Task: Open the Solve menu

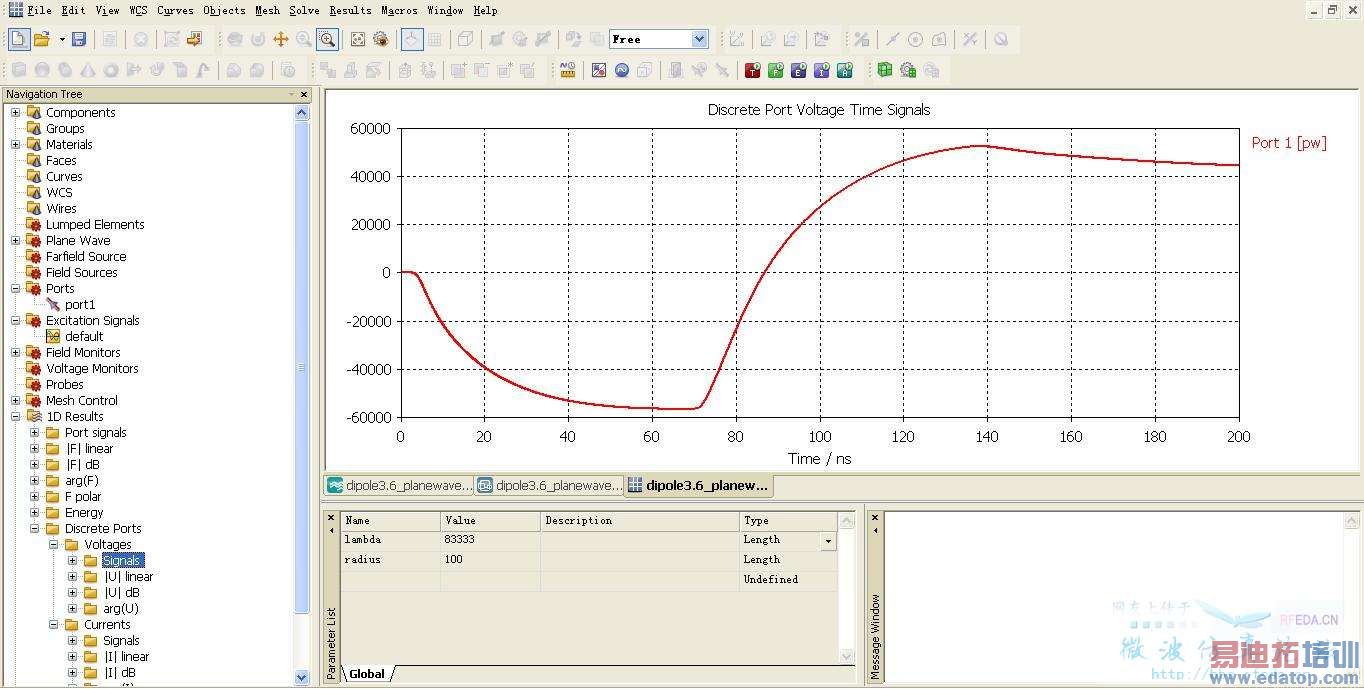Action: [x=304, y=10]
